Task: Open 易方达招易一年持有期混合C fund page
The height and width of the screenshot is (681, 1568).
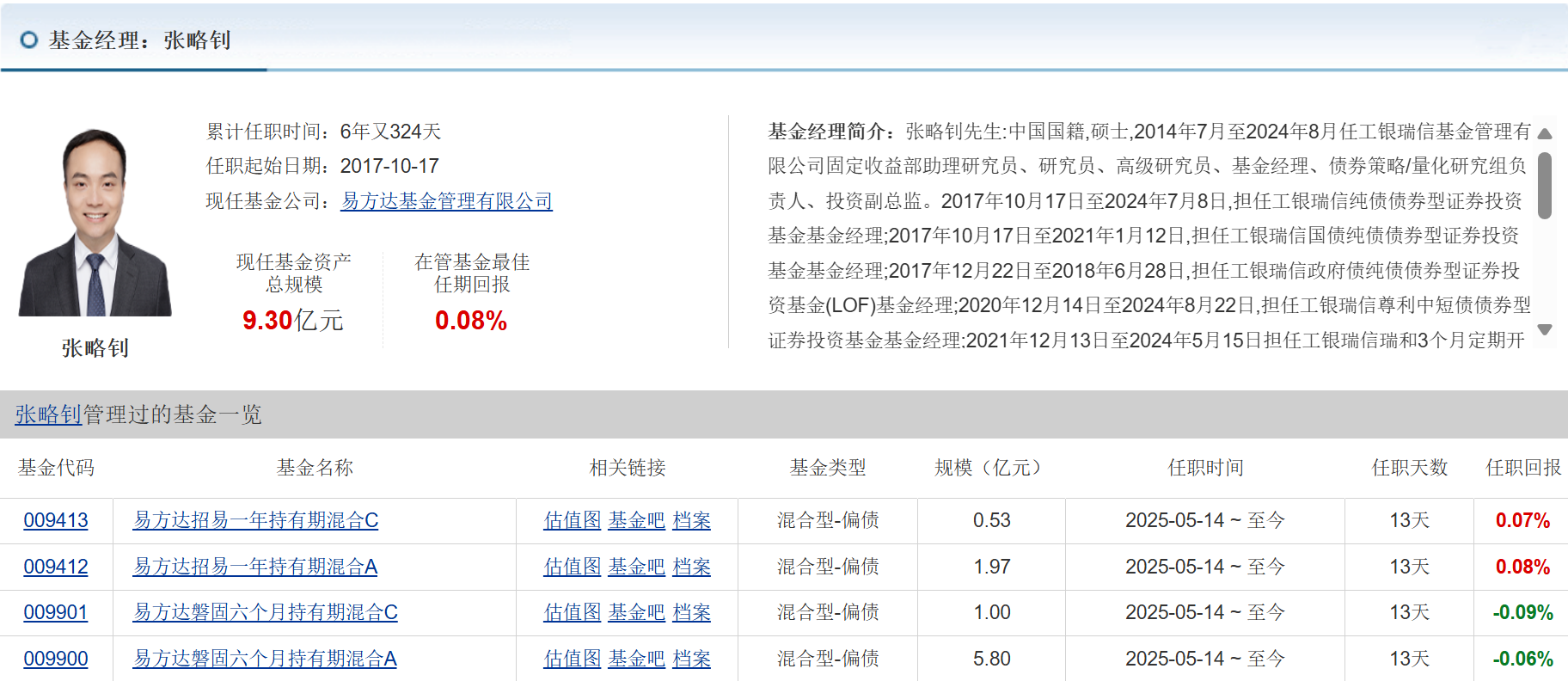Action: tap(255, 520)
